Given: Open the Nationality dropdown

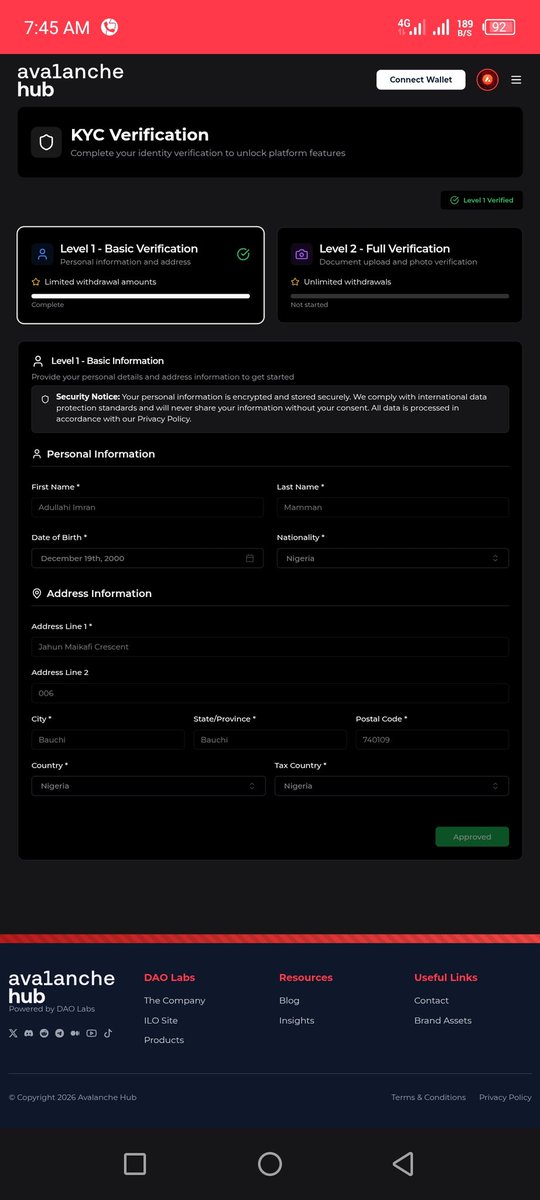Looking at the screenshot, I should click(x=392, y=558).
